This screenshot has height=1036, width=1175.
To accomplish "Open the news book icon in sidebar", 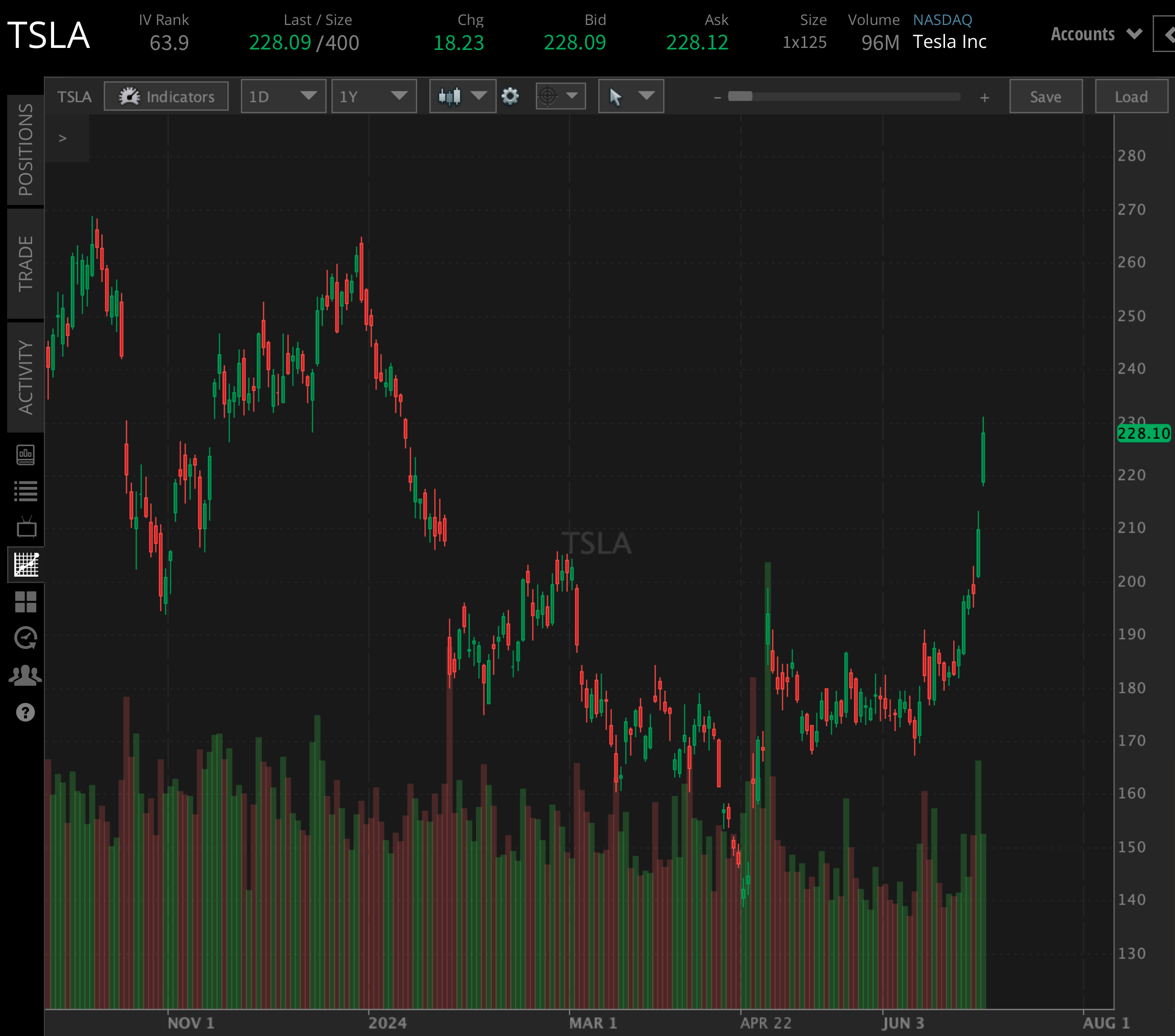I will point(24,454).
